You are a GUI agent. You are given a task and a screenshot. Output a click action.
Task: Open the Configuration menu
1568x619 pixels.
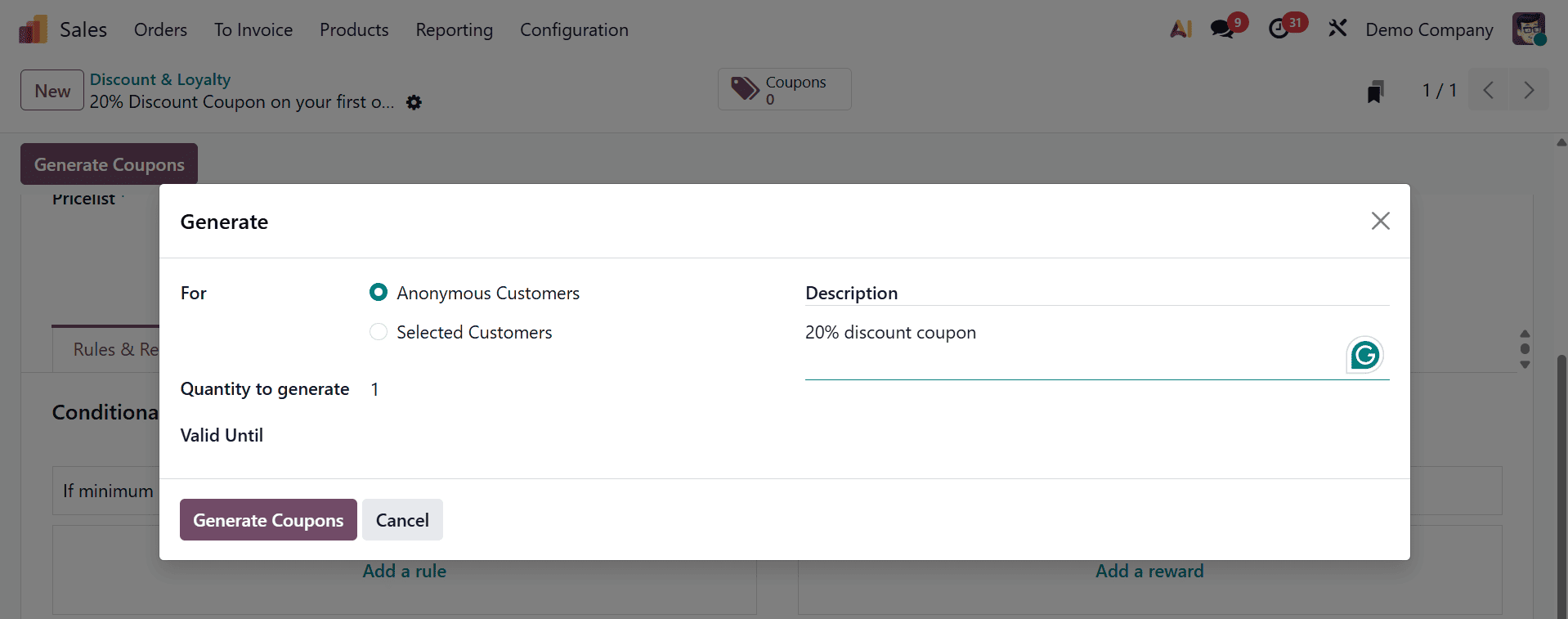[574, 29]
